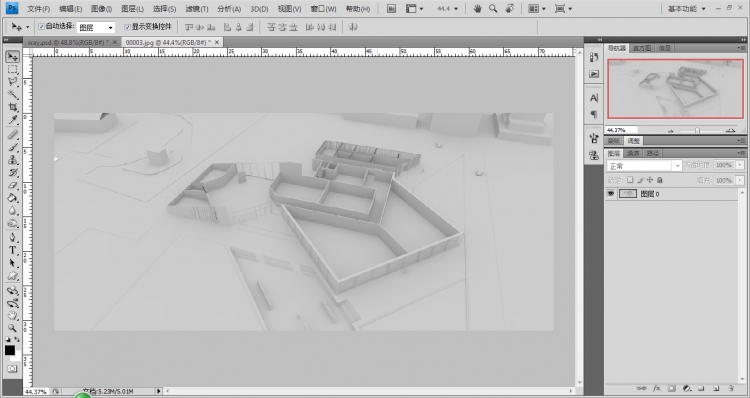Screen dimensions: 750x398
Task: Click the status bar document info arrow
Action: (x=159, y=391)
